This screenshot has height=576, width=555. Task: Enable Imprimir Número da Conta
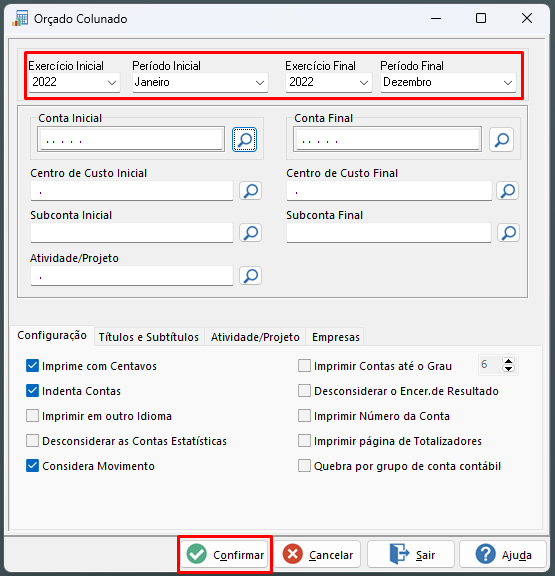coord(304,416)
